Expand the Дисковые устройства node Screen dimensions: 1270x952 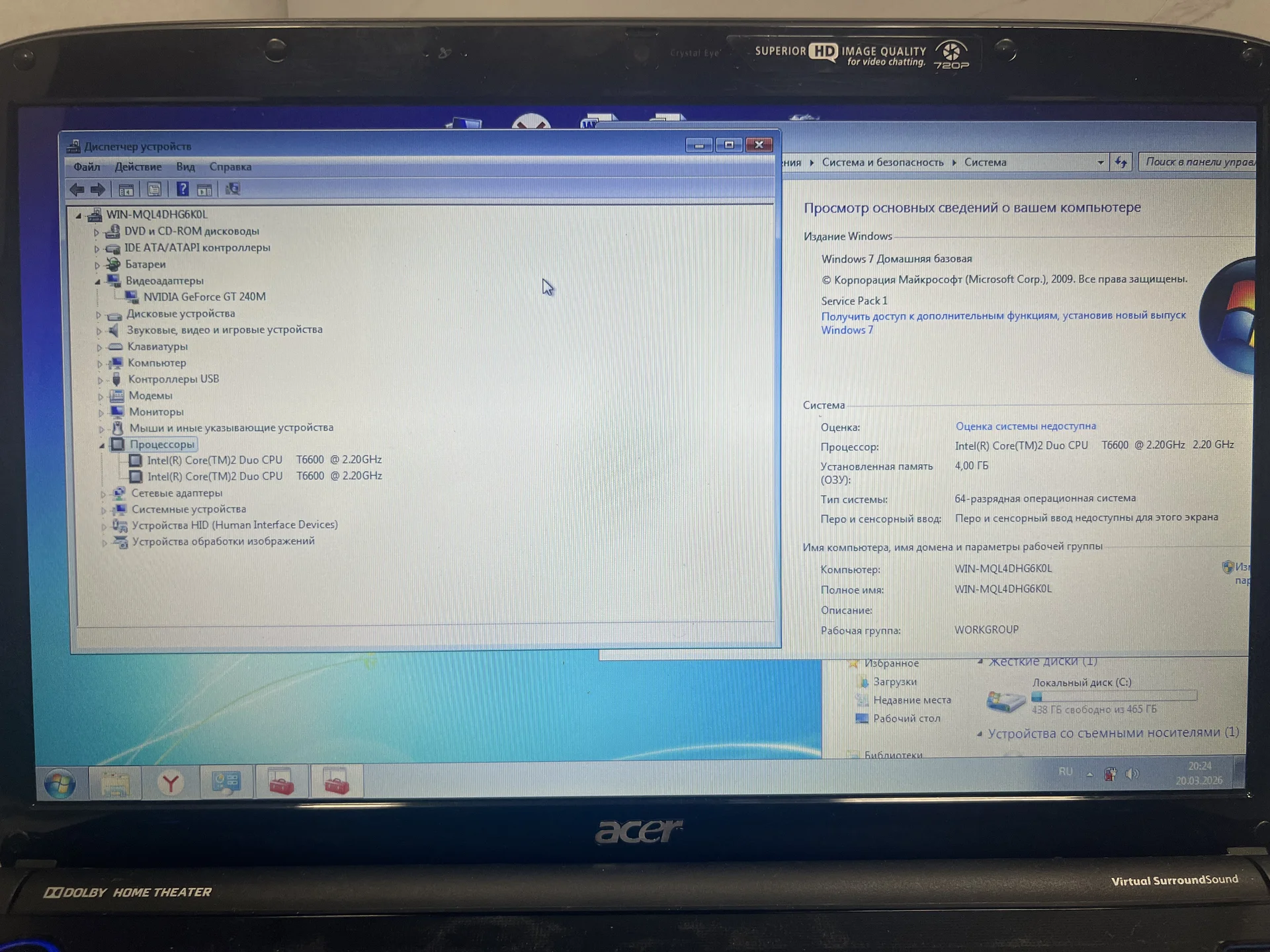coord(99,315)
